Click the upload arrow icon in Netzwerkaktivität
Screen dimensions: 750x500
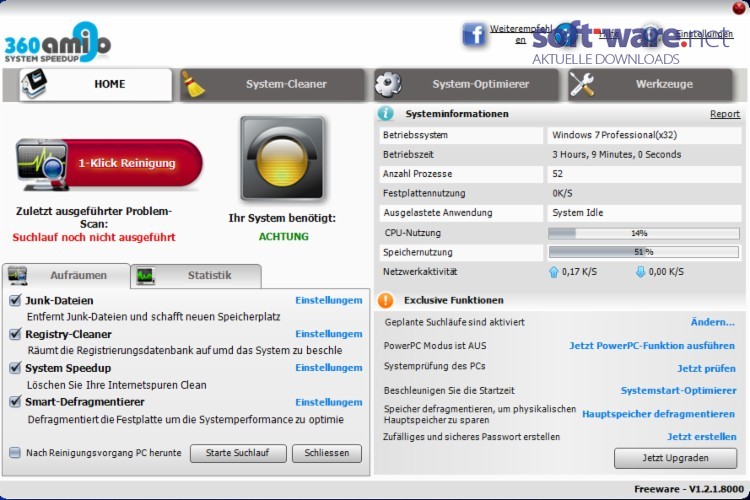click(x=553, y=272)
